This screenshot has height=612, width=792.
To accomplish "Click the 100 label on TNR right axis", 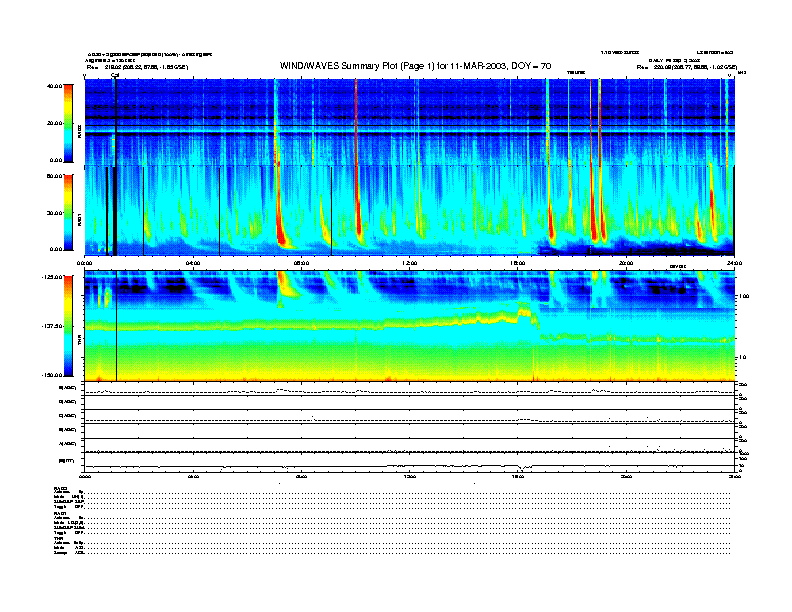I will [744, 296].
